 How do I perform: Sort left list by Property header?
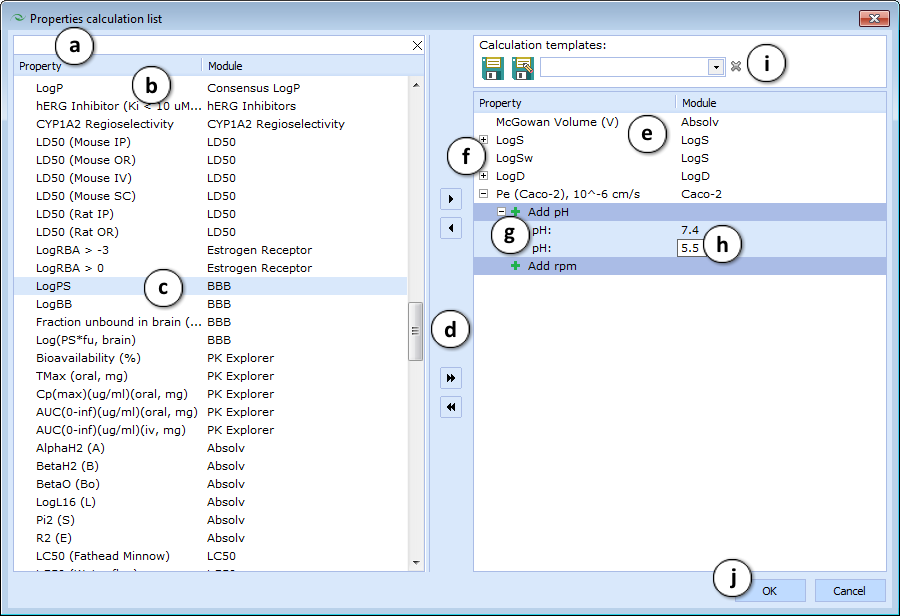pyautogui.click(x=108, y=66)
